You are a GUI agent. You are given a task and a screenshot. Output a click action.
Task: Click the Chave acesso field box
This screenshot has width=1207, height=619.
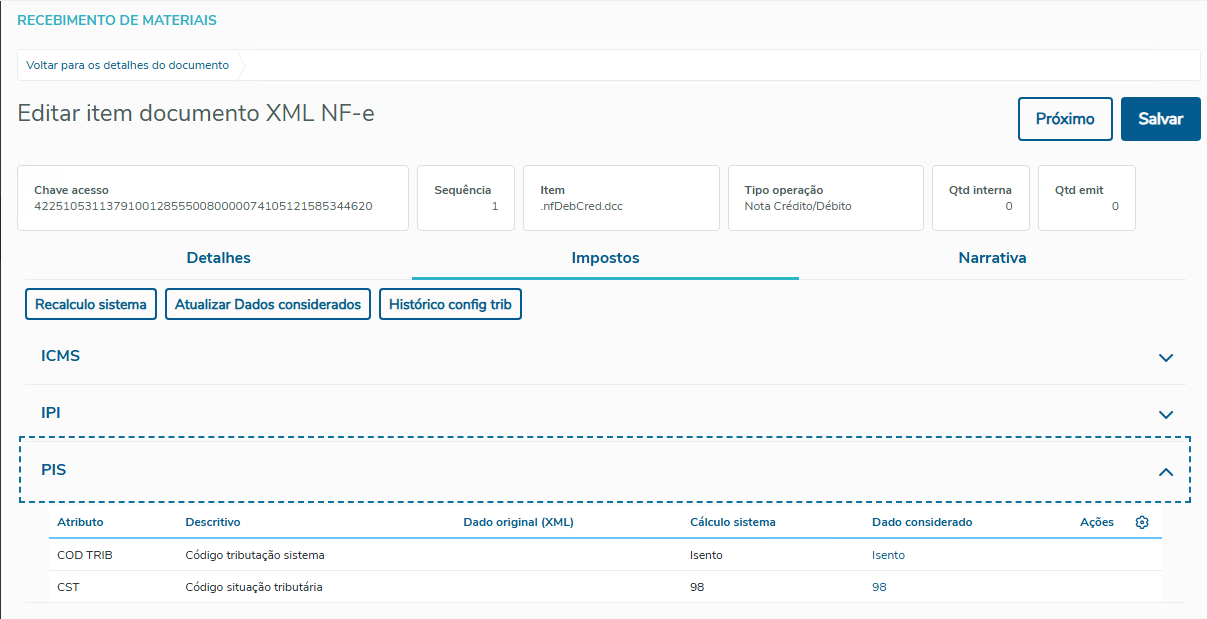pos(213,198)
